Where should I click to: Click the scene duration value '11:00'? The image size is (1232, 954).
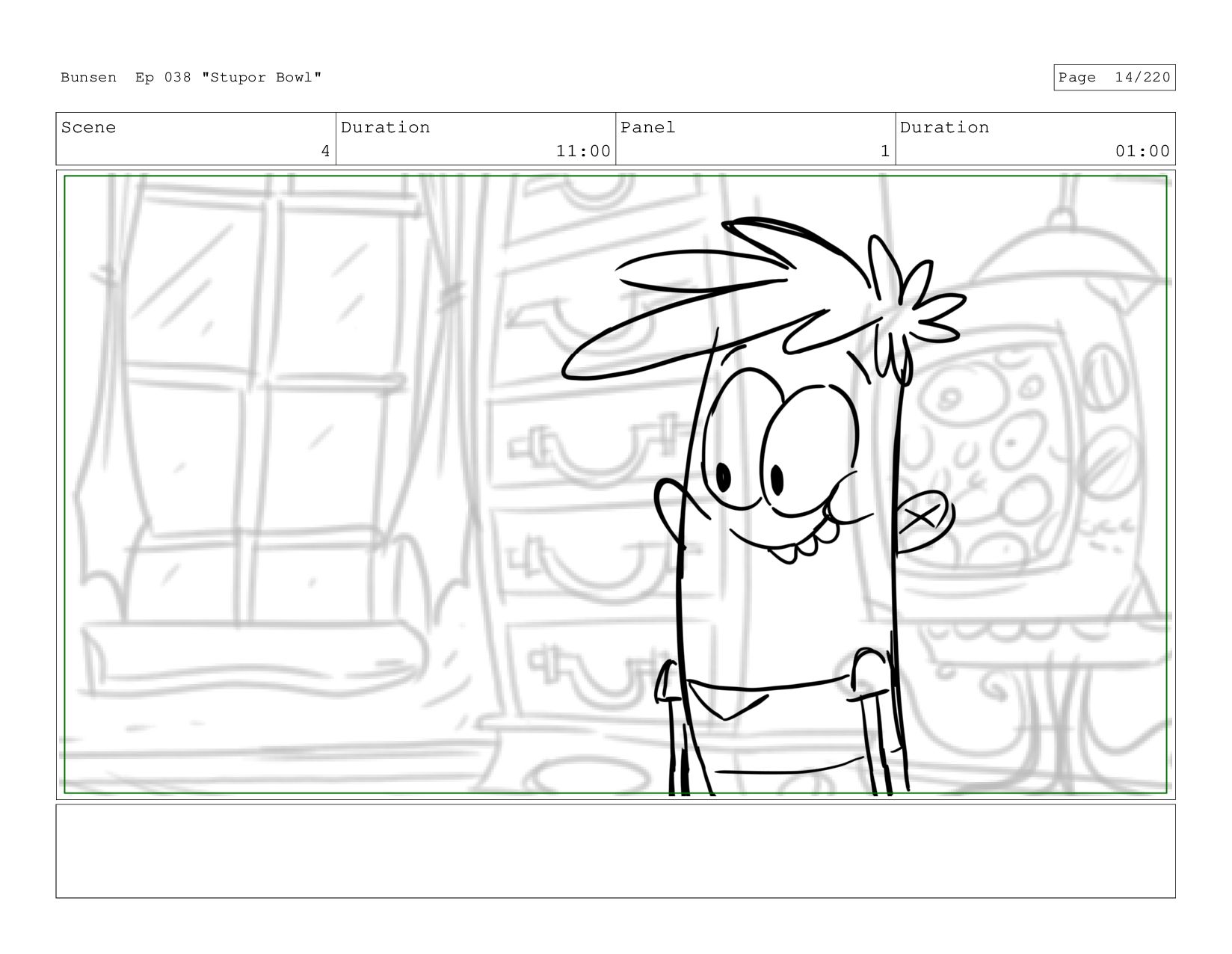583,151
